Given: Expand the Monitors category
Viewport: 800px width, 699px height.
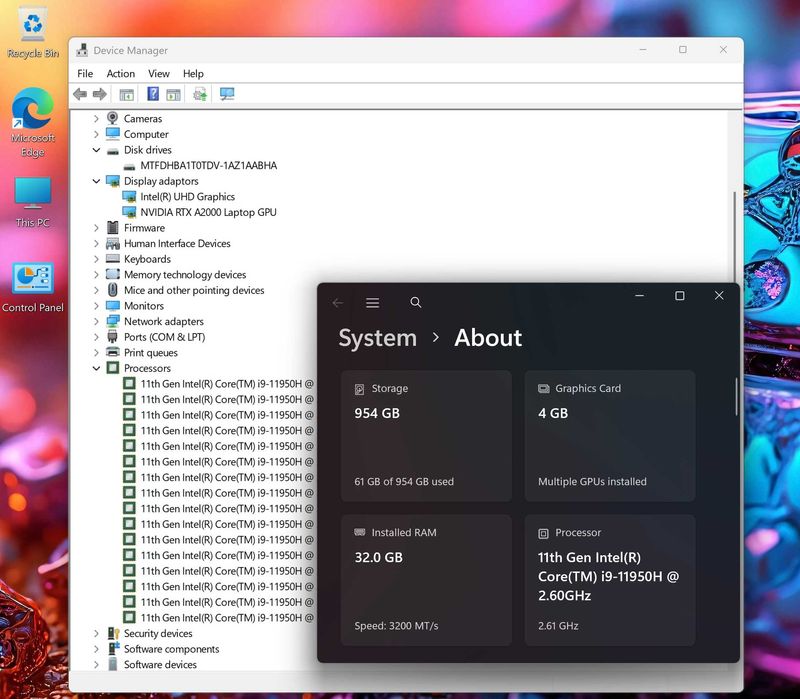Looking at the screenshot, I should point(96,306).
